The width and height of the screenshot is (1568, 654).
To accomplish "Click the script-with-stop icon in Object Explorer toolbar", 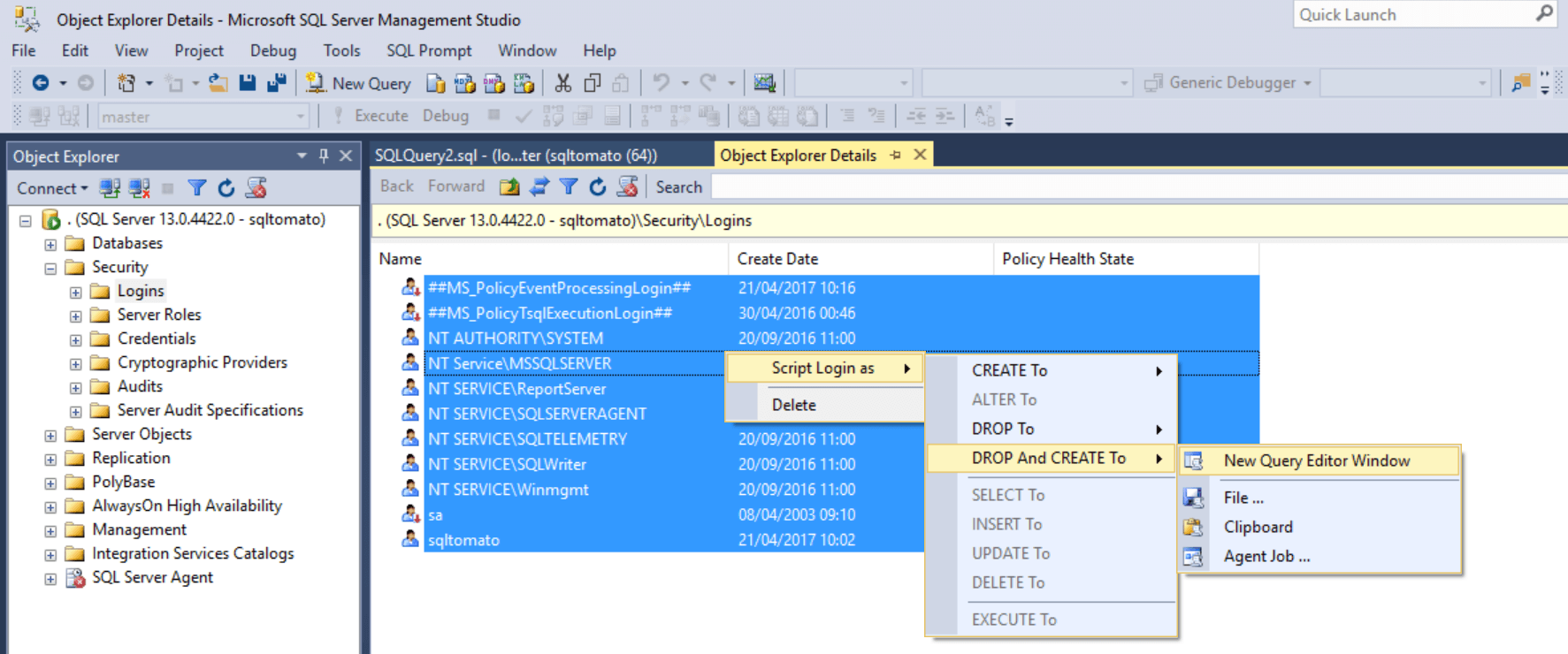I will pos(256,188).
